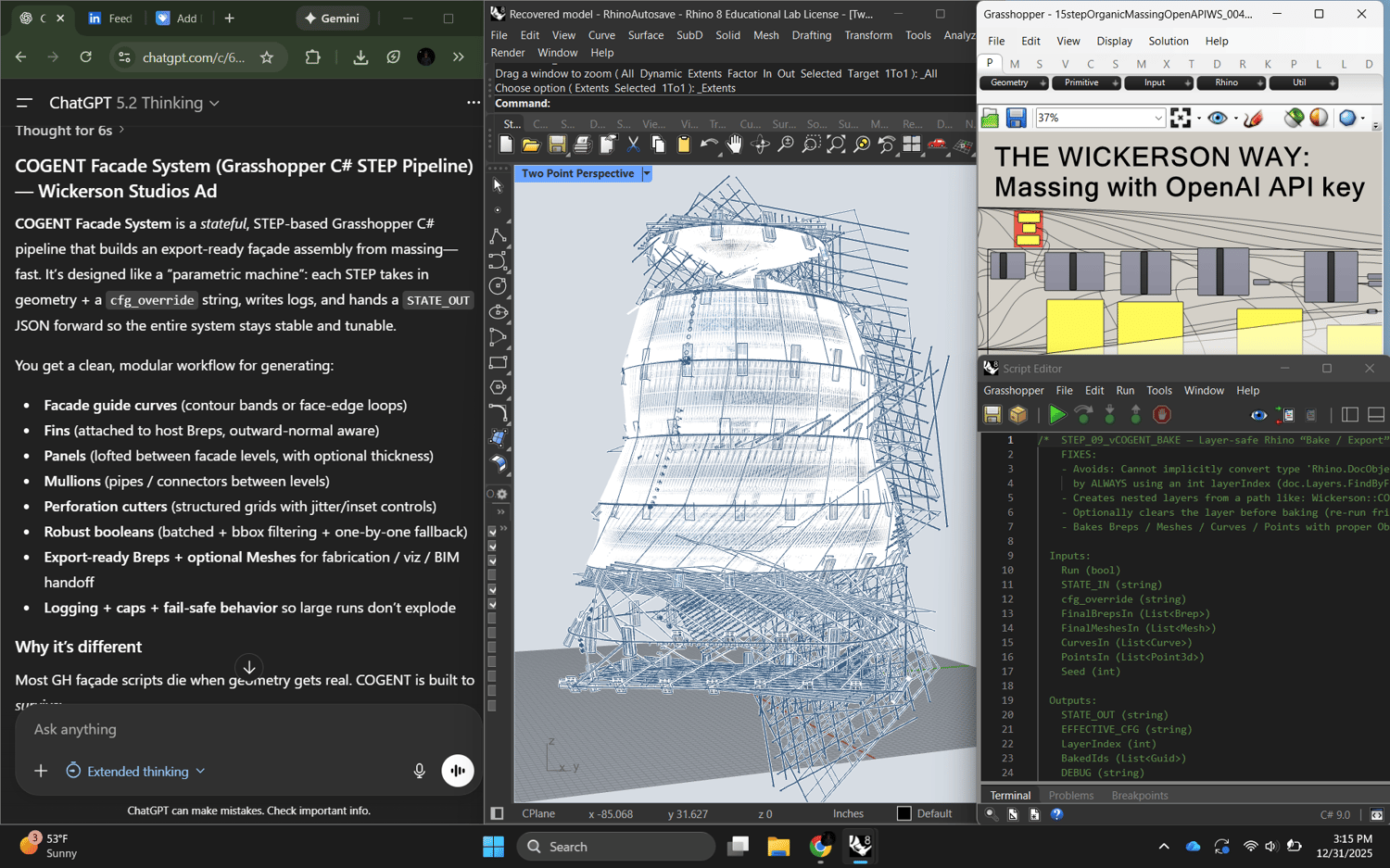Expand the Two Point Perspective viewport menu arrow
The width and height of the screenshot is (1390, 868).
click(x=647, y=173)
